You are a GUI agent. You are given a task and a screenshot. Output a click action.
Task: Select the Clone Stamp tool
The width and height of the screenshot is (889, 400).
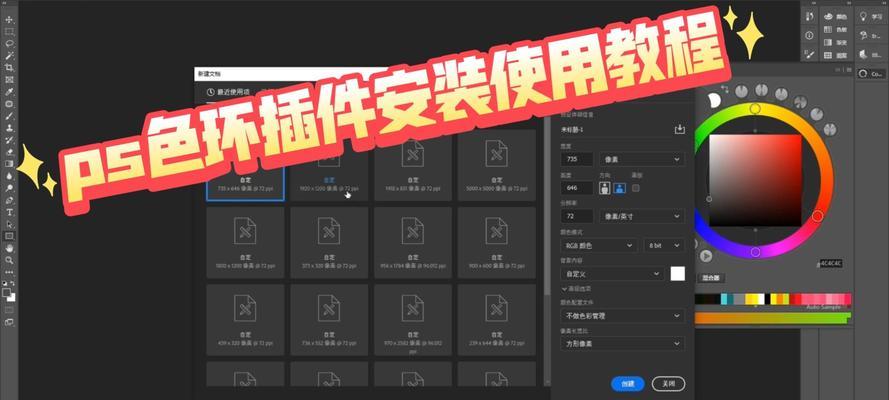click(x=10, y=128)
